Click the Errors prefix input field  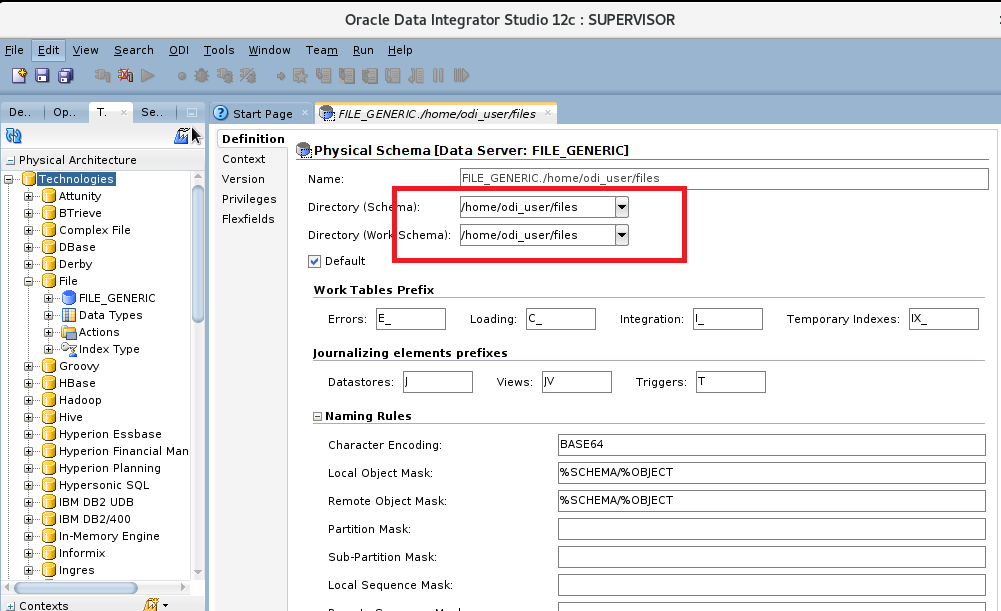coord(410,319)
